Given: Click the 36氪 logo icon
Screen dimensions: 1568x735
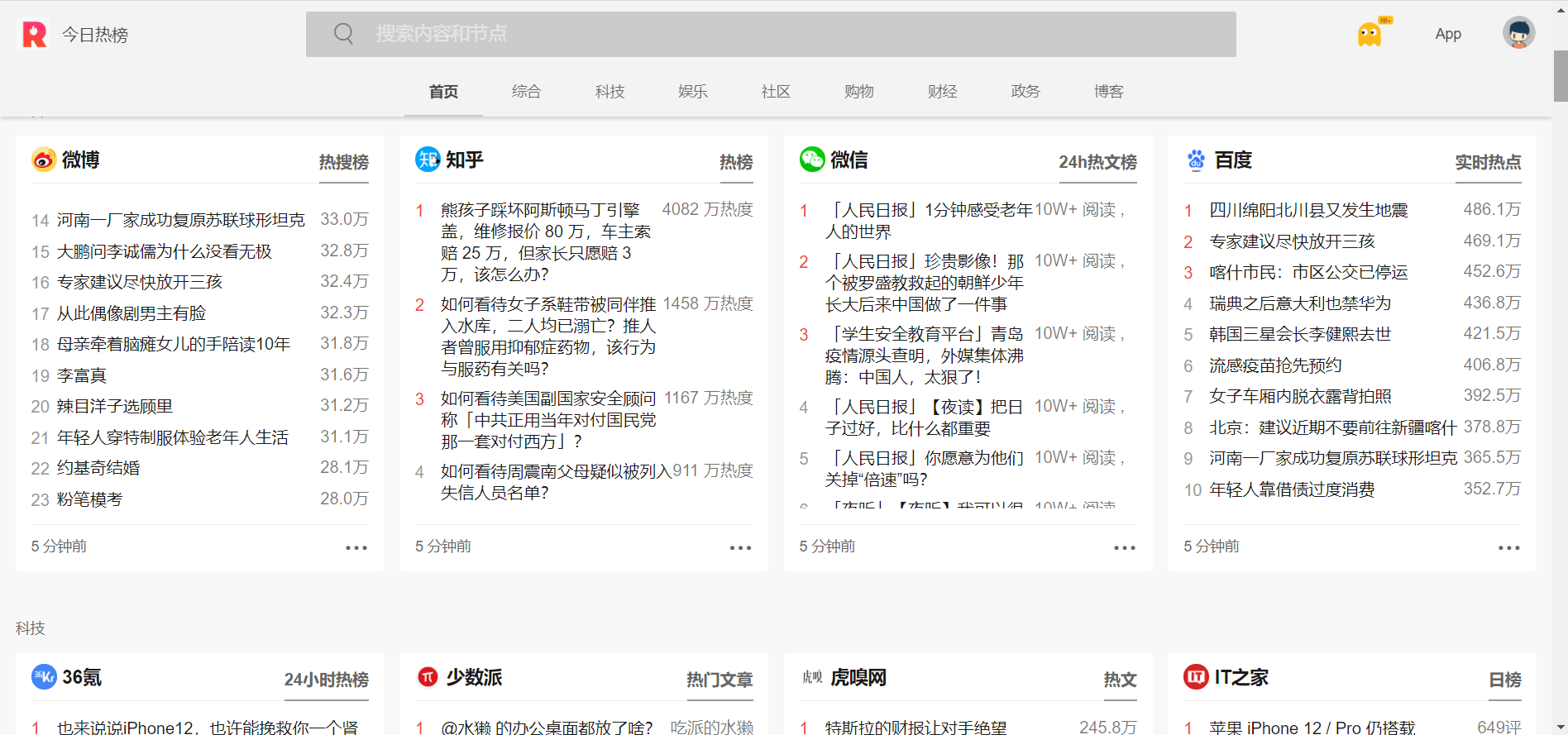Looking at the screenshot, I should (44, 677).
